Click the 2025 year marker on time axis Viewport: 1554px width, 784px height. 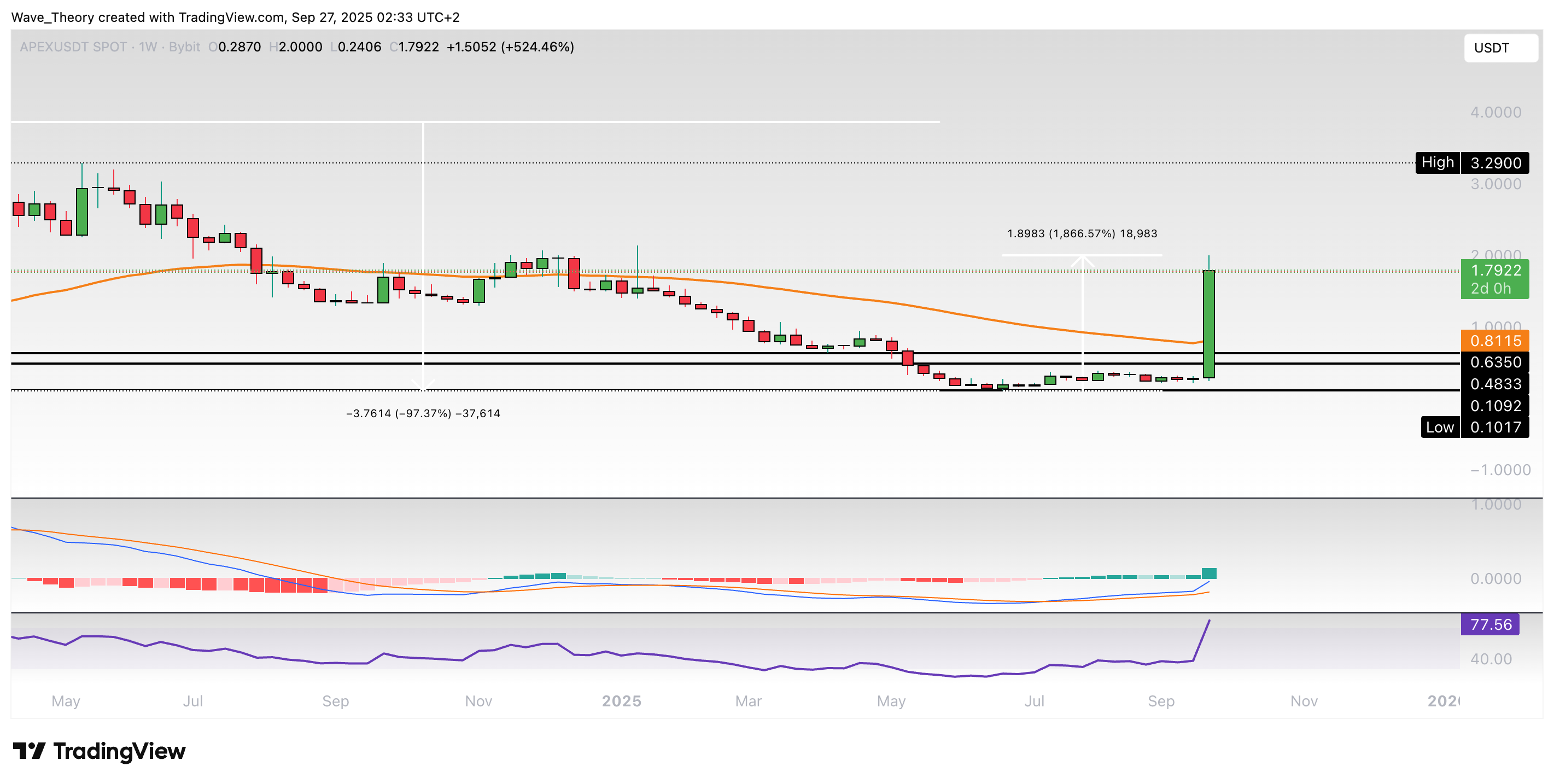coord(621,701)
